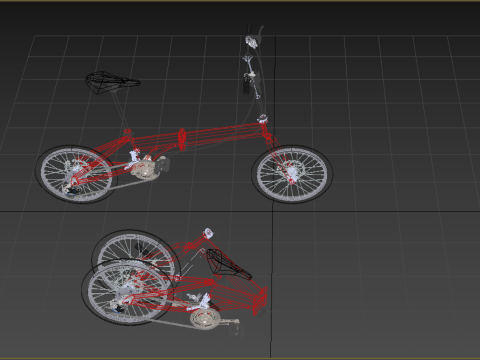Click the folded frame hinge plate of folded bicycle
This screenshot has height=360, width=480.
pos(260,301)
